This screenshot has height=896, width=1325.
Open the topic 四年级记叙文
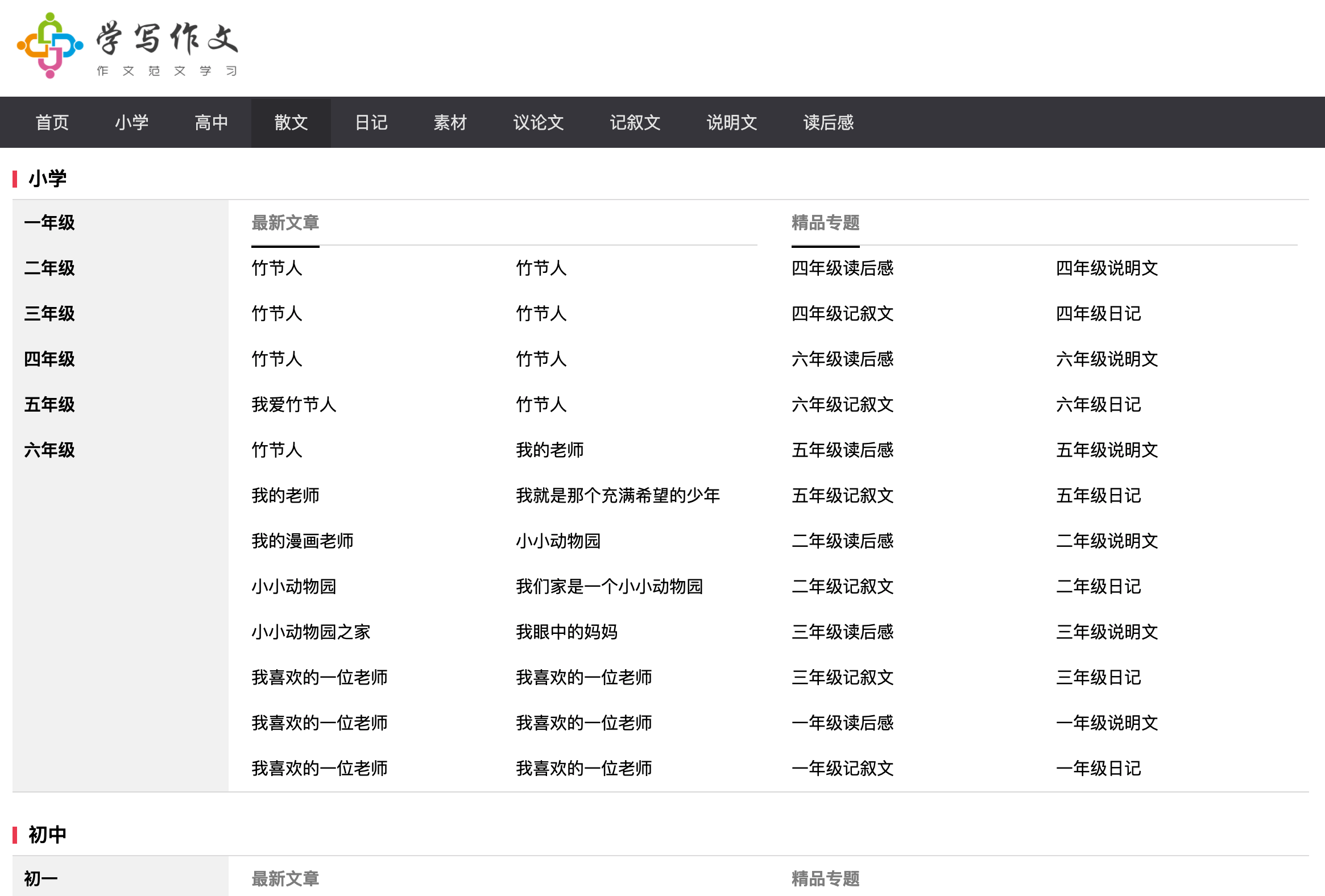click(x=843, y=314)
